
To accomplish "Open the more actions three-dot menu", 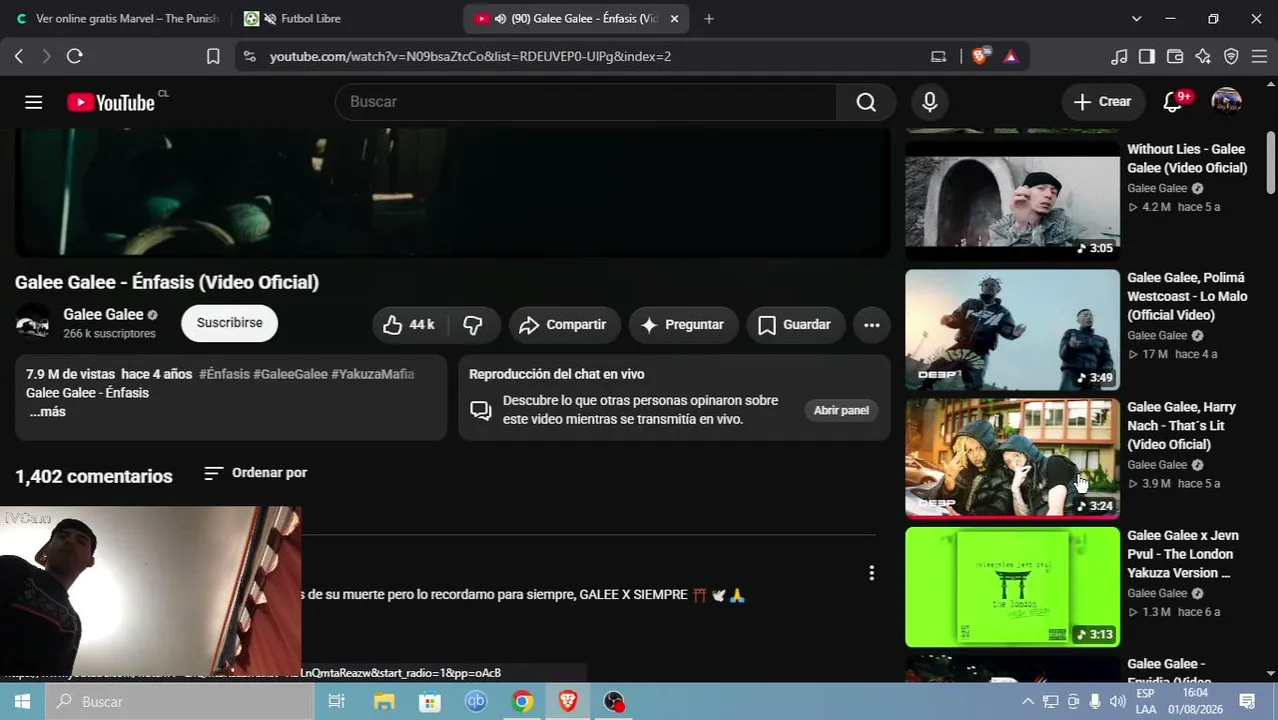I will [872, 325].
